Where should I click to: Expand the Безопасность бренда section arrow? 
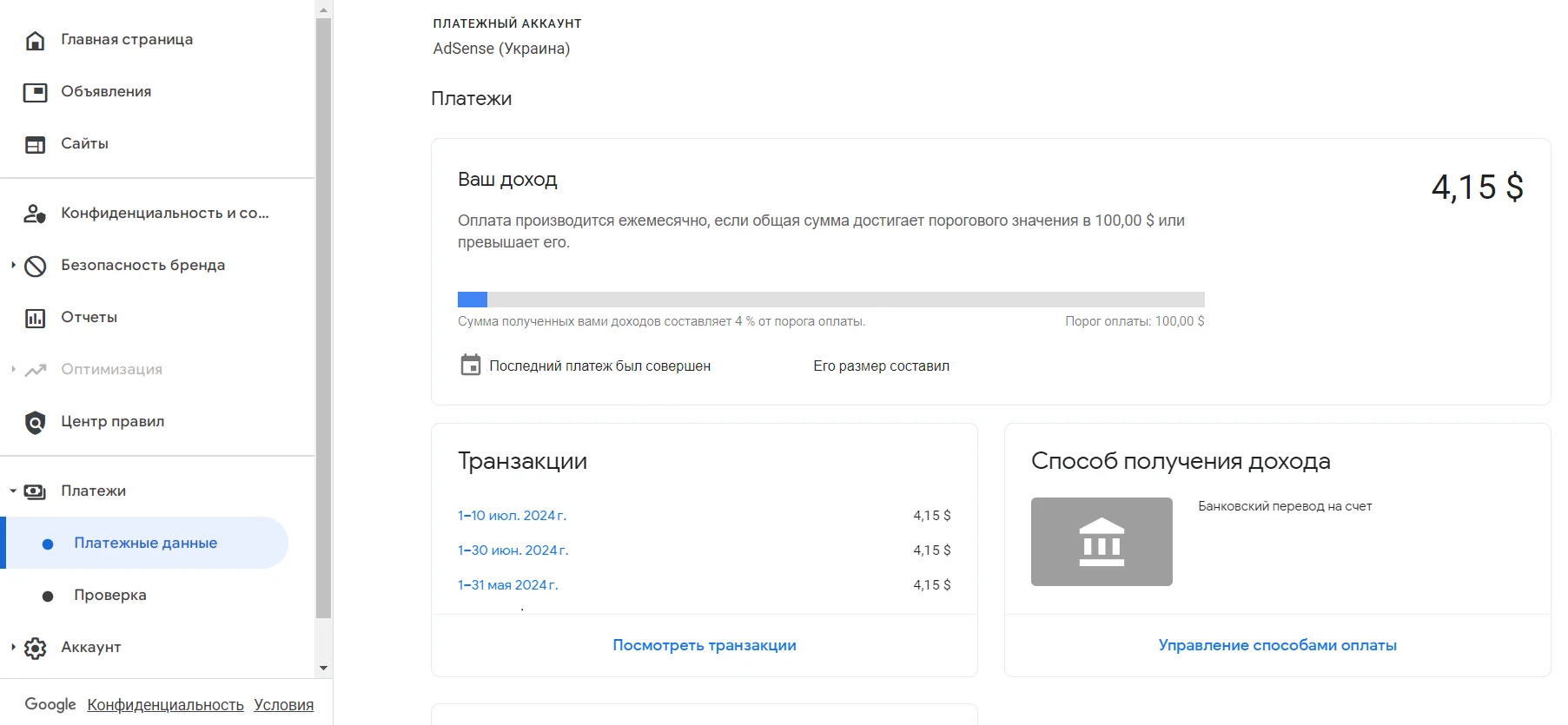(13, 265)
